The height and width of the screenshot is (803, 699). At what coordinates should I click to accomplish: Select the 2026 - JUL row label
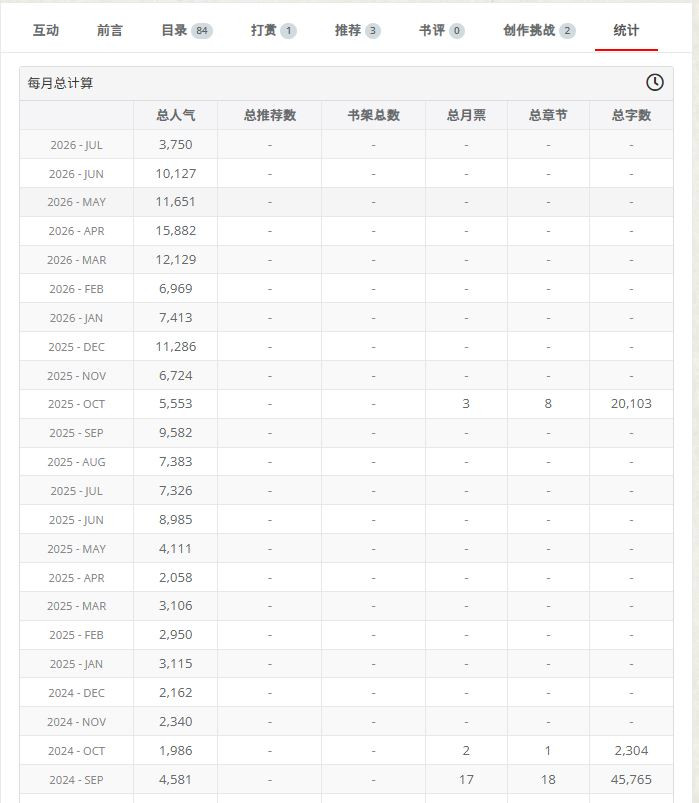[x=76, y=145]
